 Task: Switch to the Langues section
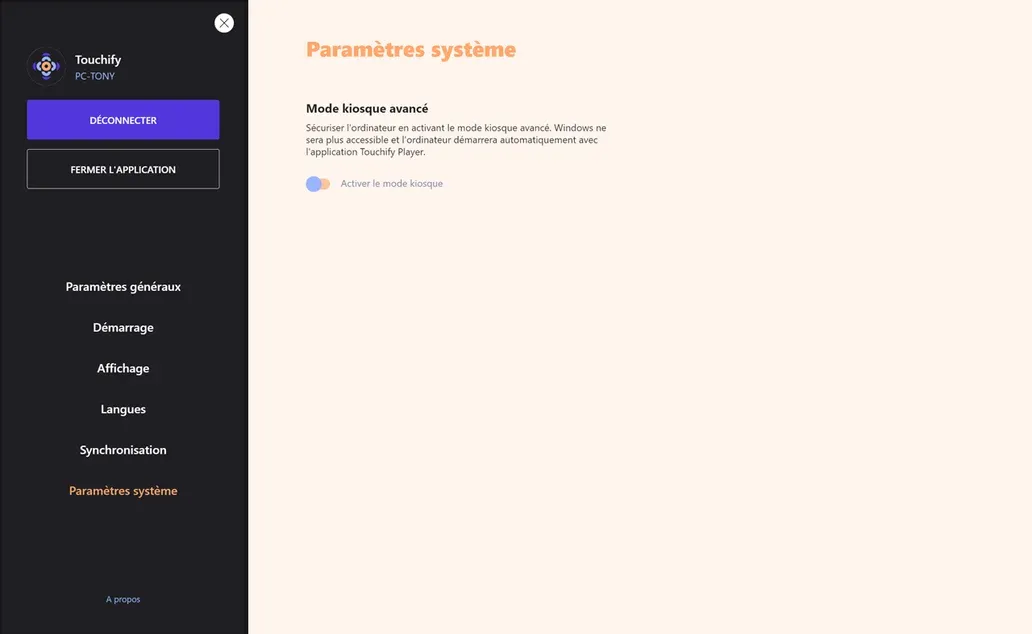coord(123,409)
